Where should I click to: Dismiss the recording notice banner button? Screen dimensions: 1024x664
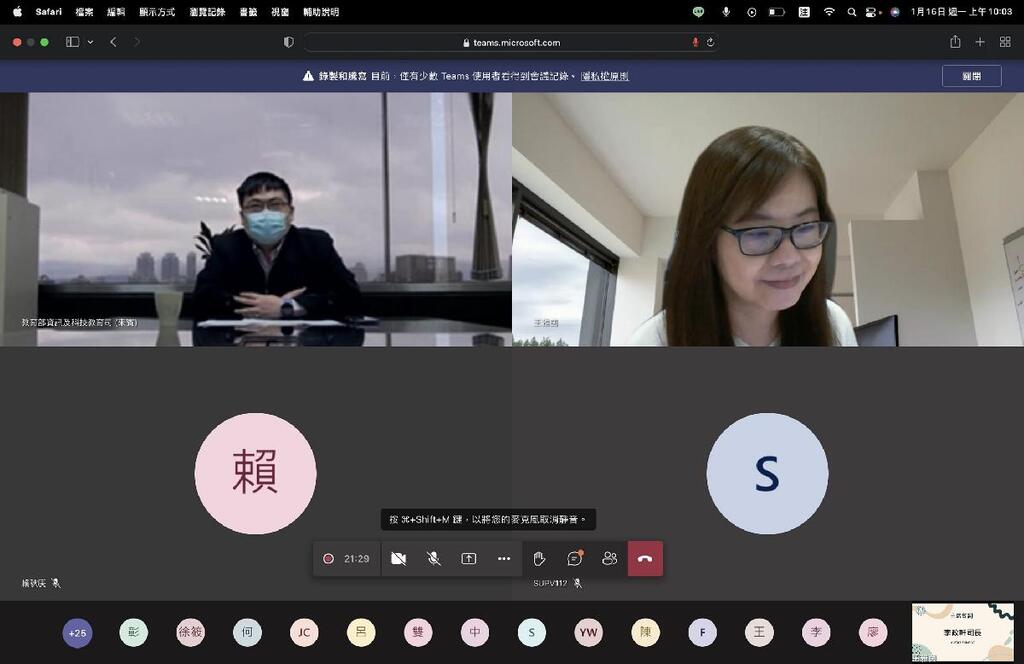point(971,76)
